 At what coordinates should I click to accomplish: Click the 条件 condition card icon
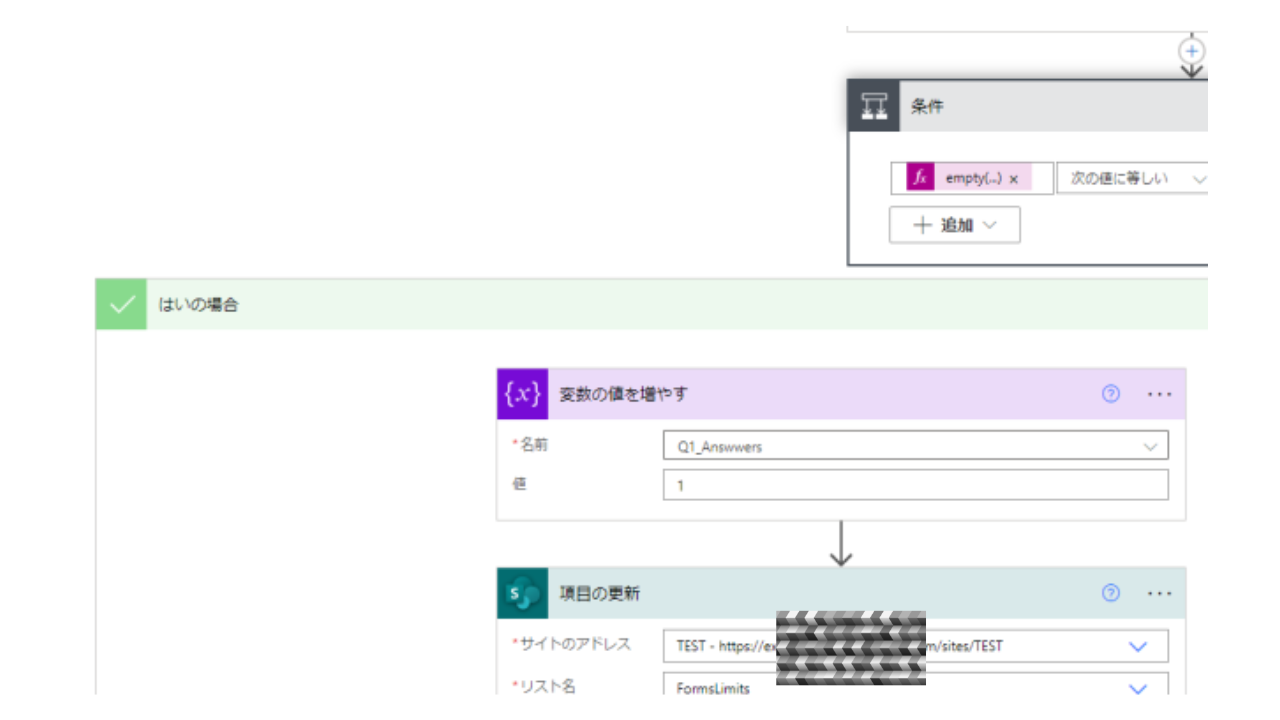click(x=874, y=106)
